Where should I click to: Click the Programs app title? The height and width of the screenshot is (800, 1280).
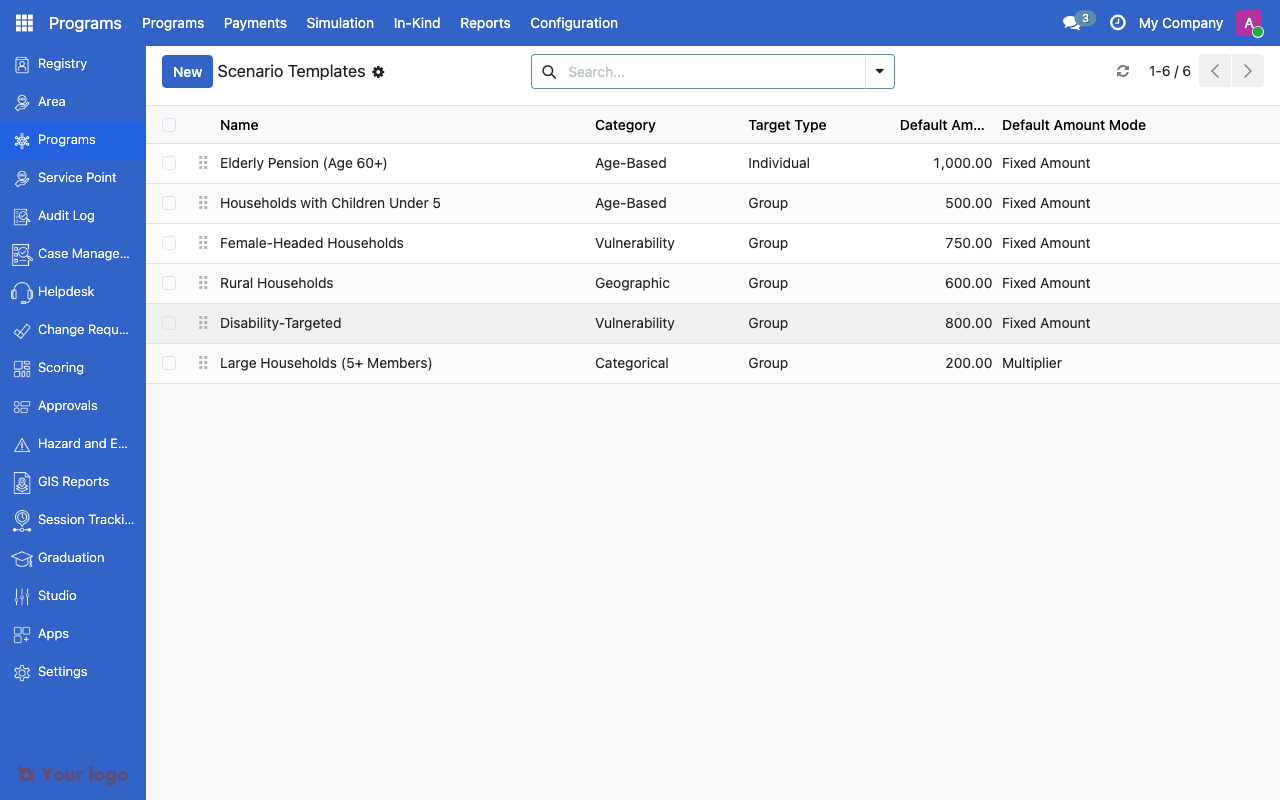[x=85, y=23]
